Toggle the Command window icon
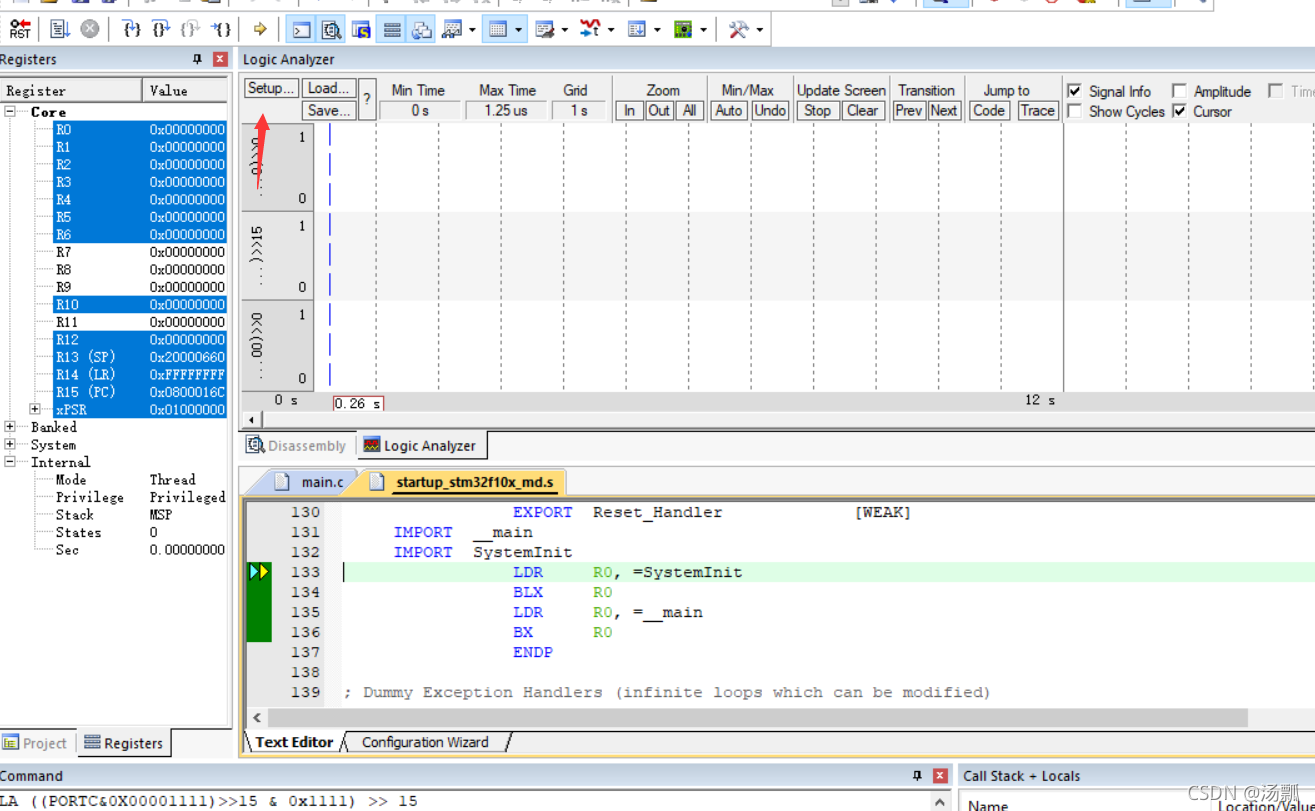Viewport: 1315px width, 811px height. [301, 29]
